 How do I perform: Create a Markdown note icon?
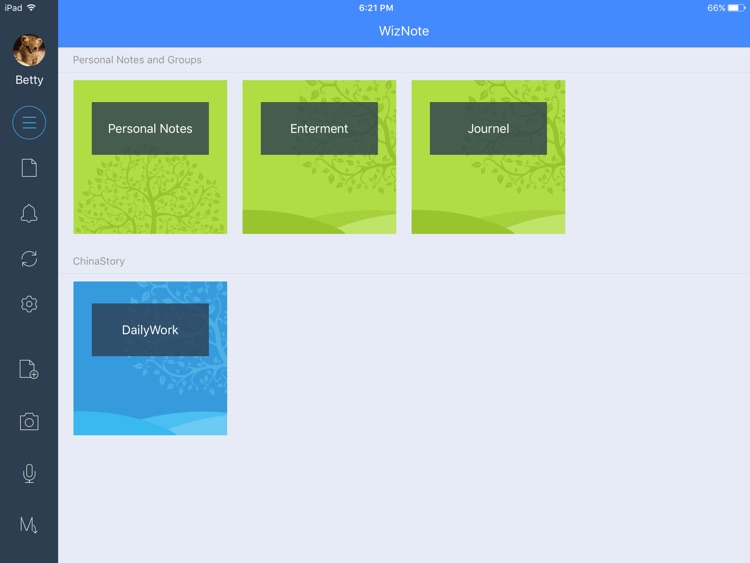pos(29,525)
